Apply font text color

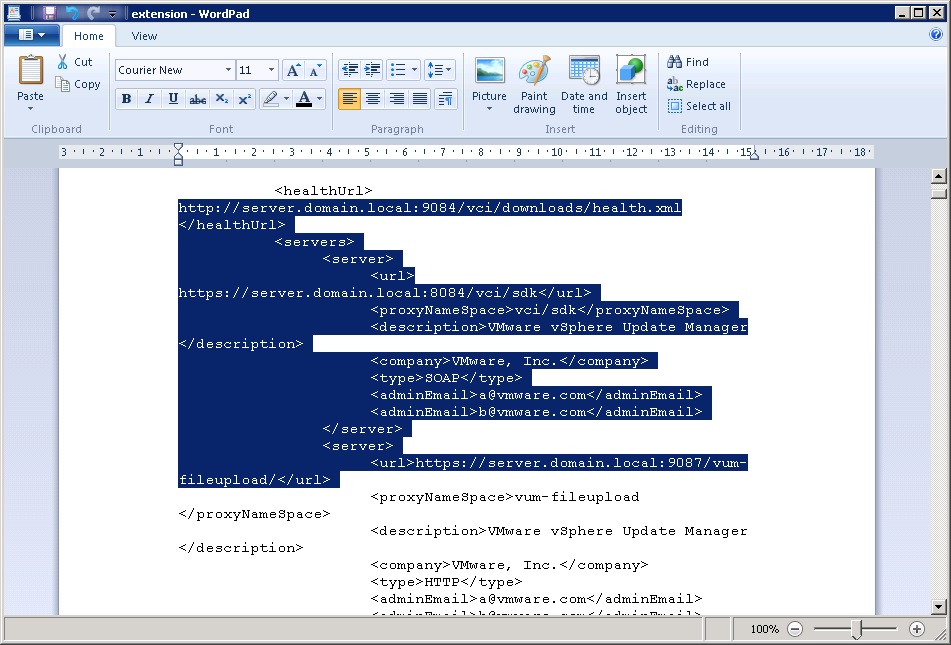[304, 99]
